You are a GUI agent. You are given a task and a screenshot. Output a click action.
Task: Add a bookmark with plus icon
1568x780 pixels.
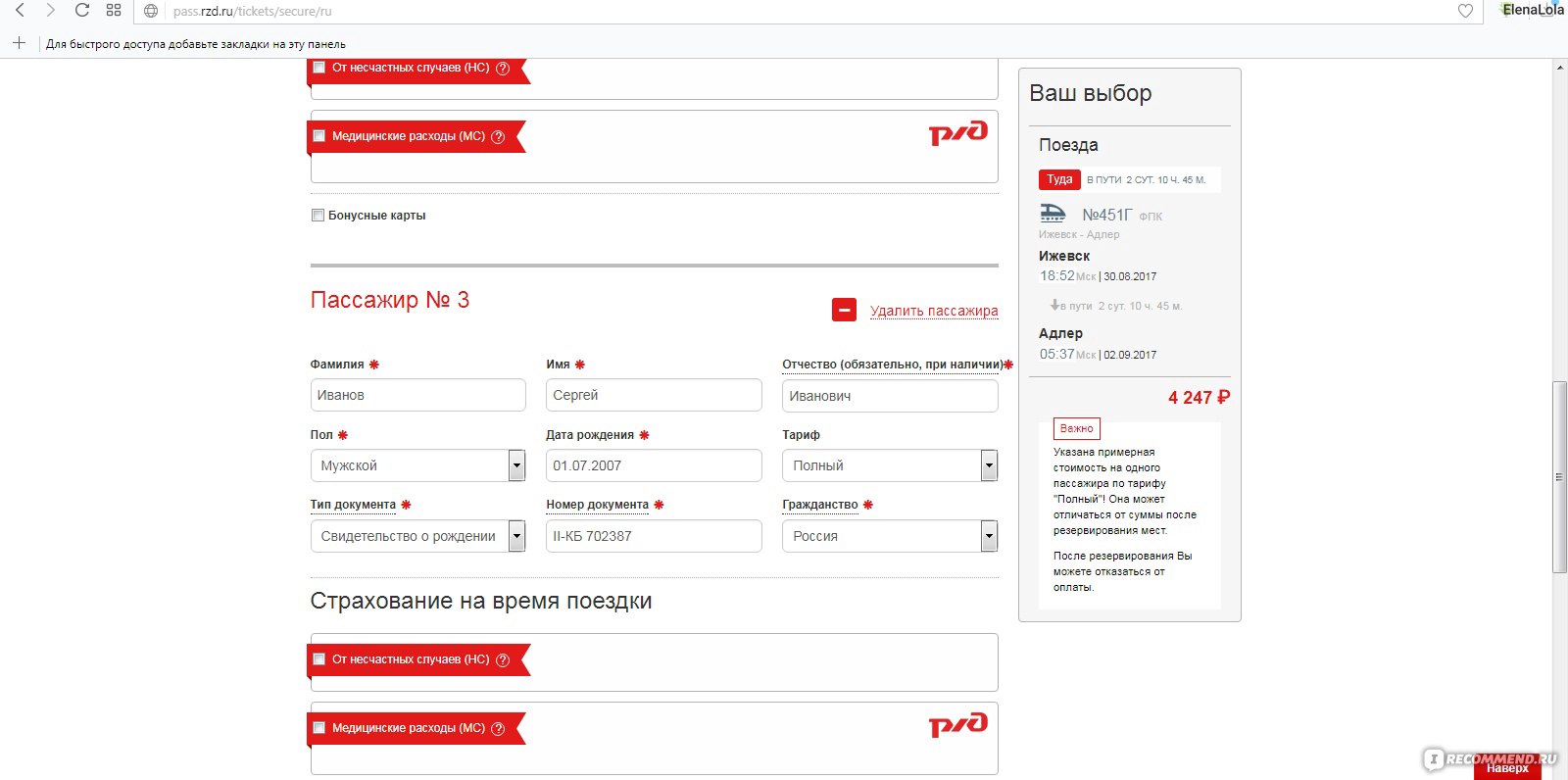pos(19,43)
